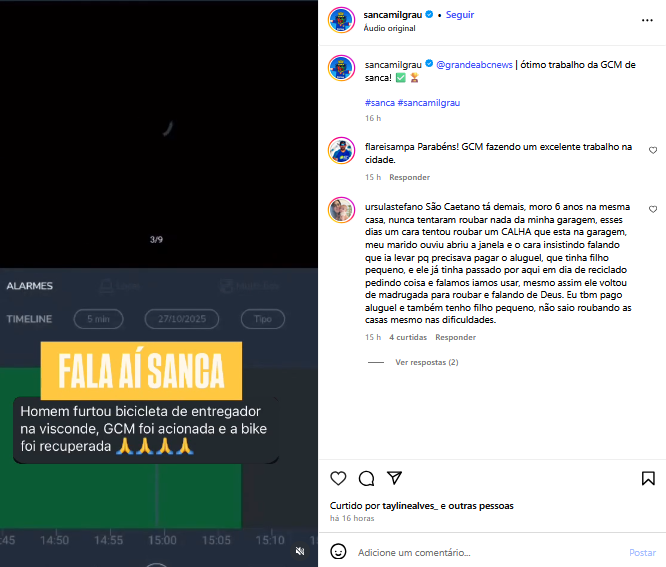Open the 5 min timeline interval selector
666x567 pixels.
pyautogui.click(x=99, y=319)
